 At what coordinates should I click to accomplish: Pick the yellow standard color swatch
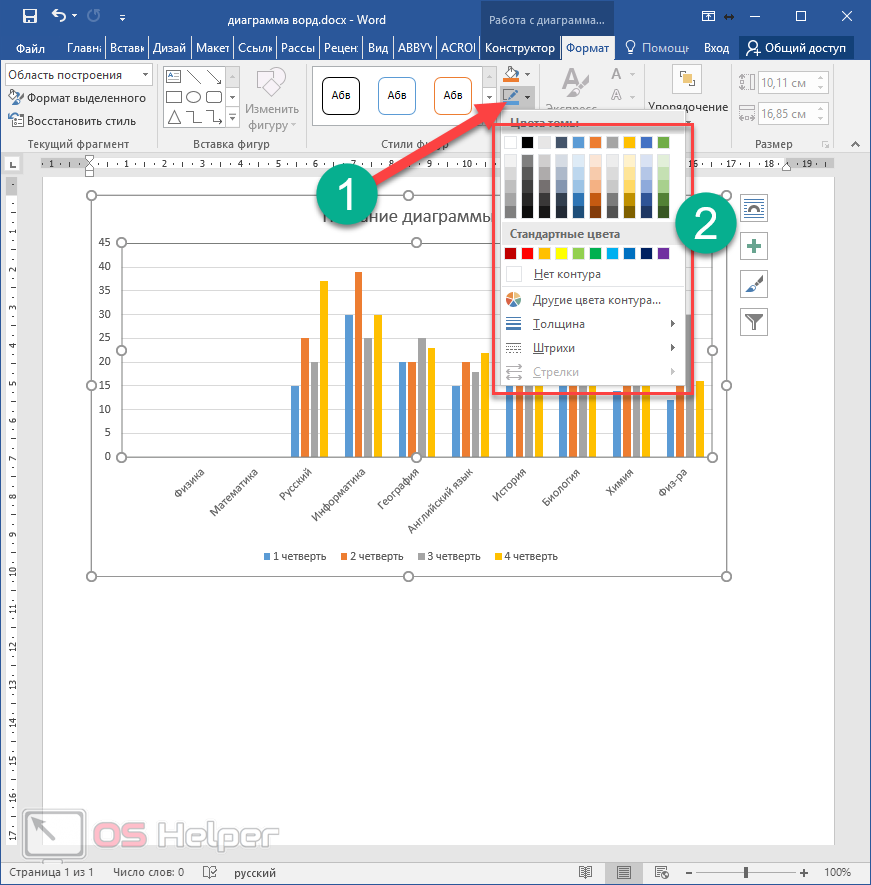(x=561, y=254)
